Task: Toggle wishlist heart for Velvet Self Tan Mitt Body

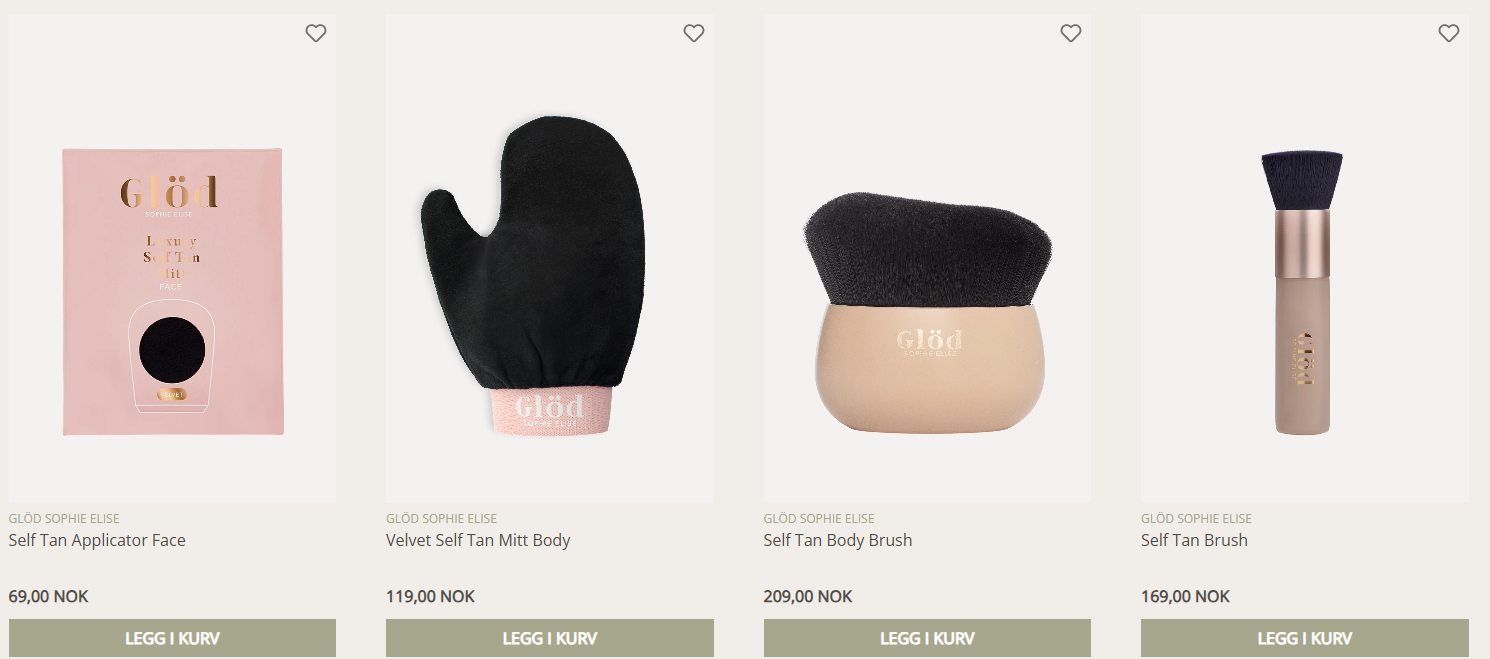Action: click(x=694, y=33)
